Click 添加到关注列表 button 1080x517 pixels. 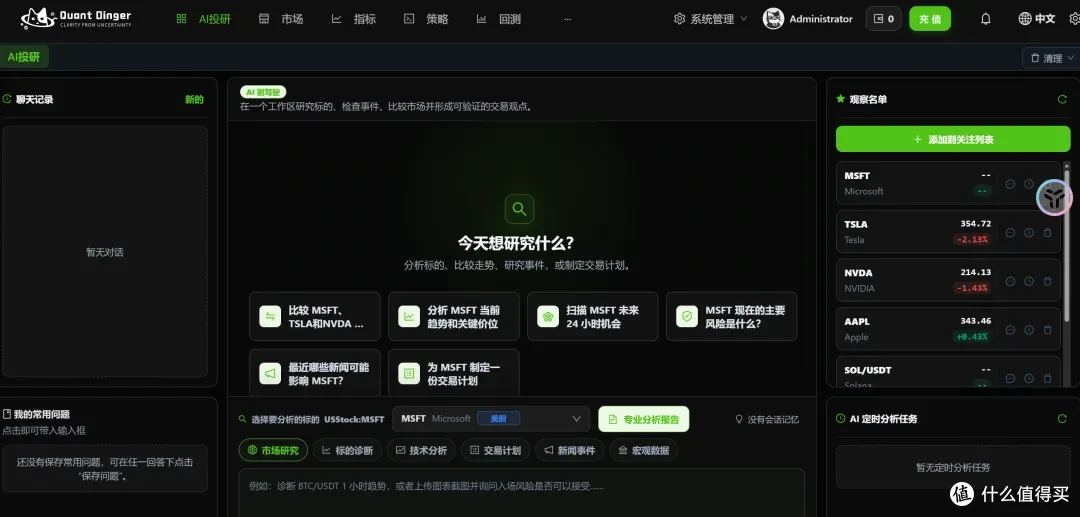[x=953, y=139]
